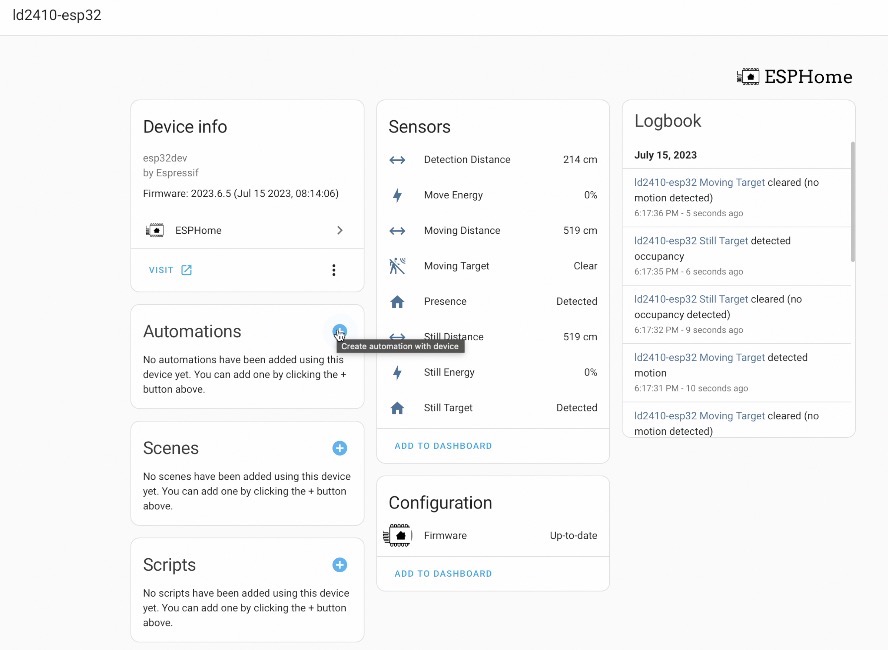
Task: Add a scene with the plus button
Action: [340, 448]
